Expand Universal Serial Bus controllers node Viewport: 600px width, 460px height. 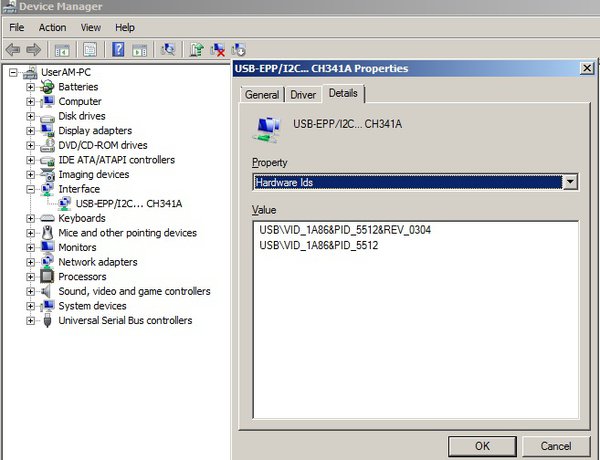click(30, 321)
